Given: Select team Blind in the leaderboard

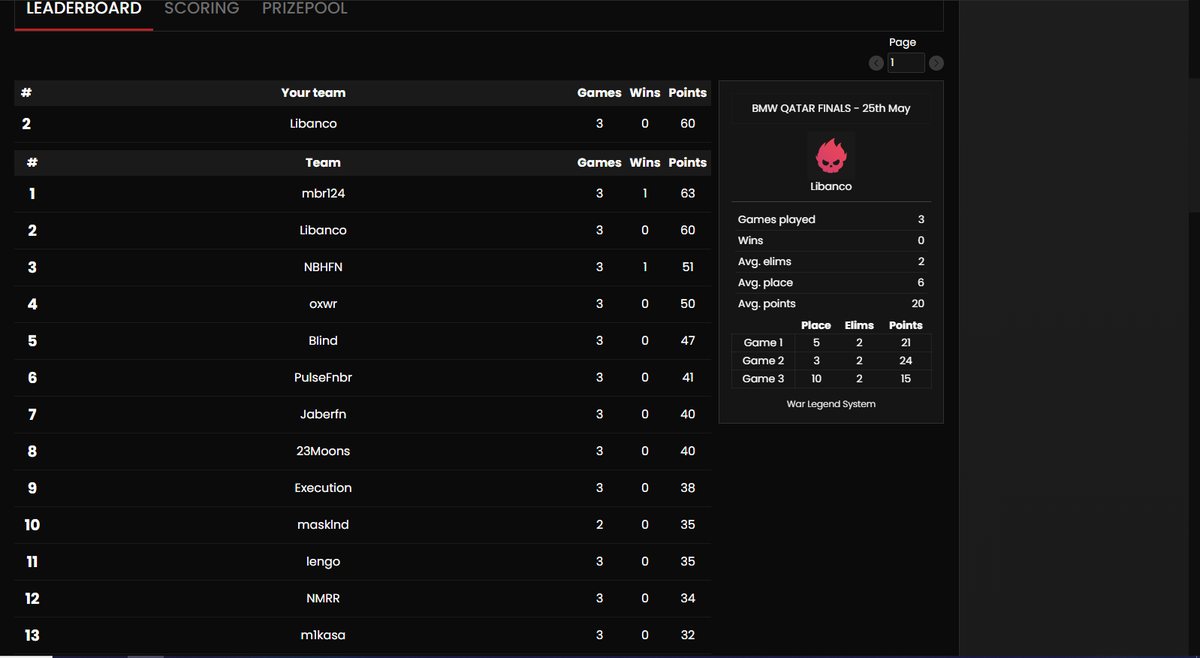Looking at the screenshot, I should [363, 341].
